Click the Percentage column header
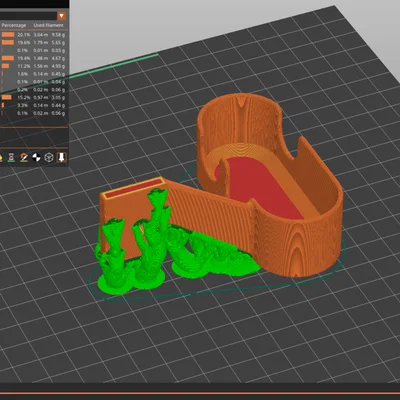Viewport: 400px width, 400px height. tap(14, 25)
